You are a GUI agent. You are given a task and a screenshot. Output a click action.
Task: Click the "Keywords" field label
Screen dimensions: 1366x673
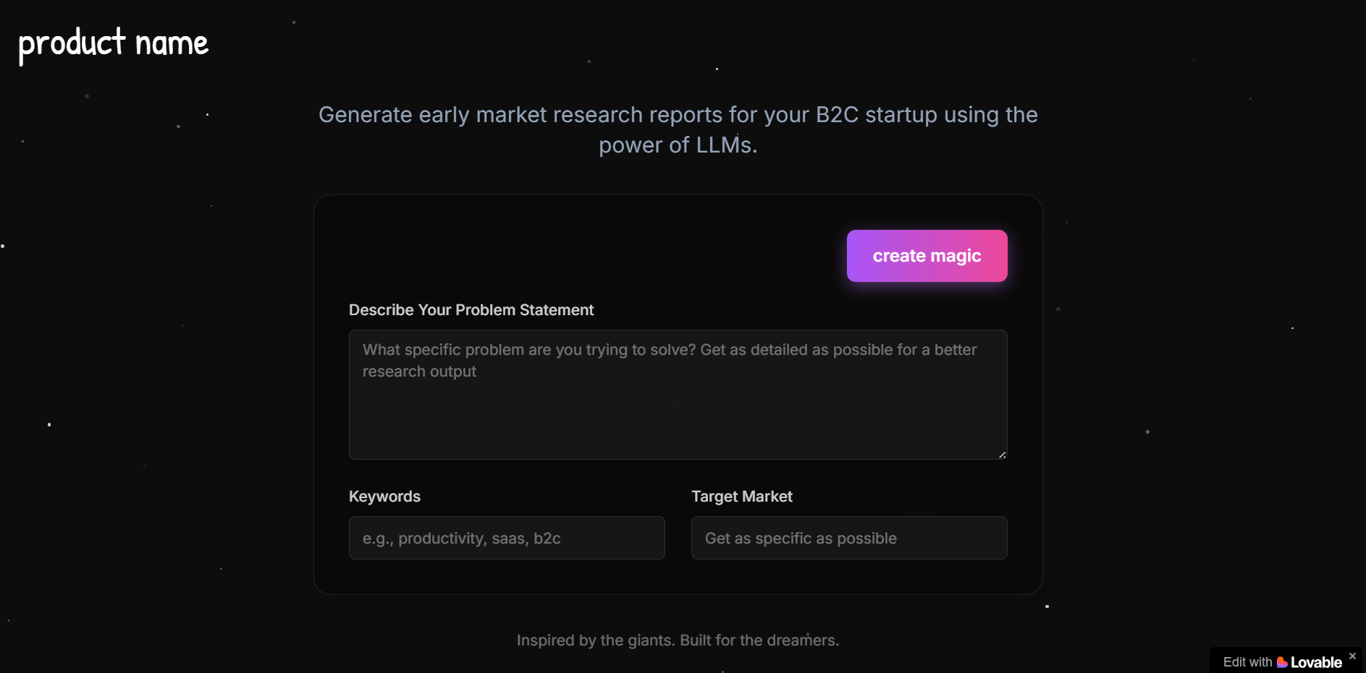click(384, 496)
